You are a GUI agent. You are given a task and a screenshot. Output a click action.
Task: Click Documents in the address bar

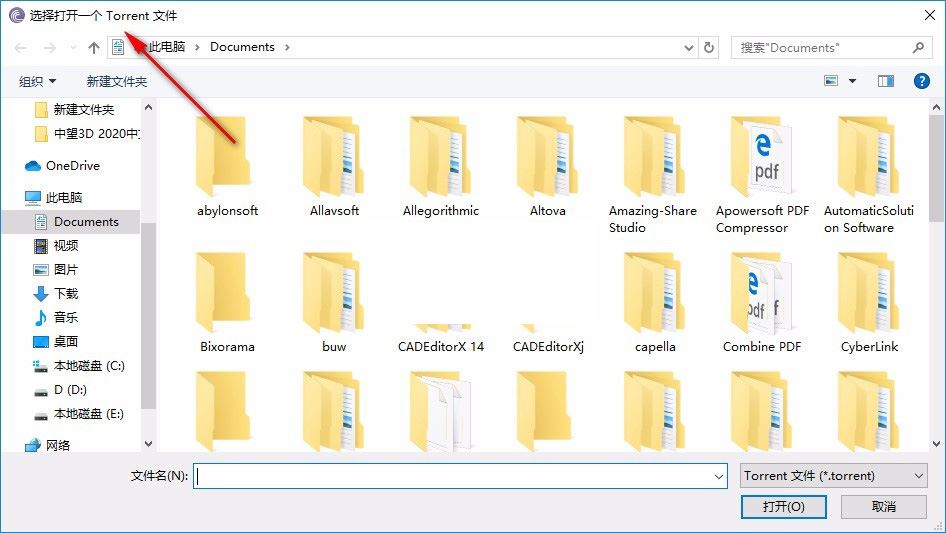242,47
